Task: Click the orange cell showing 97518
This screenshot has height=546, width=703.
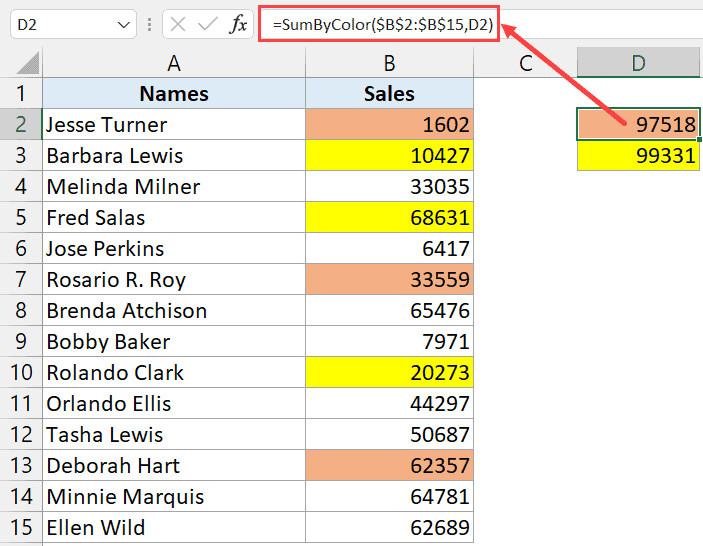Action: click(638, 125)
